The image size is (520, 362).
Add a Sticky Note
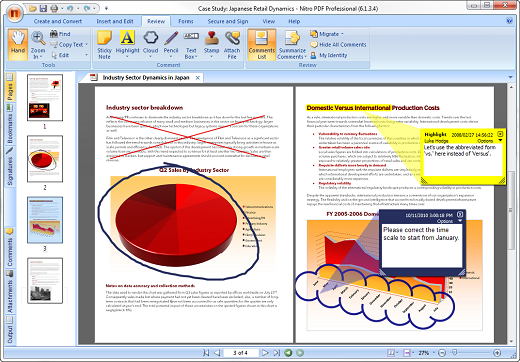[x=104, y=45]
